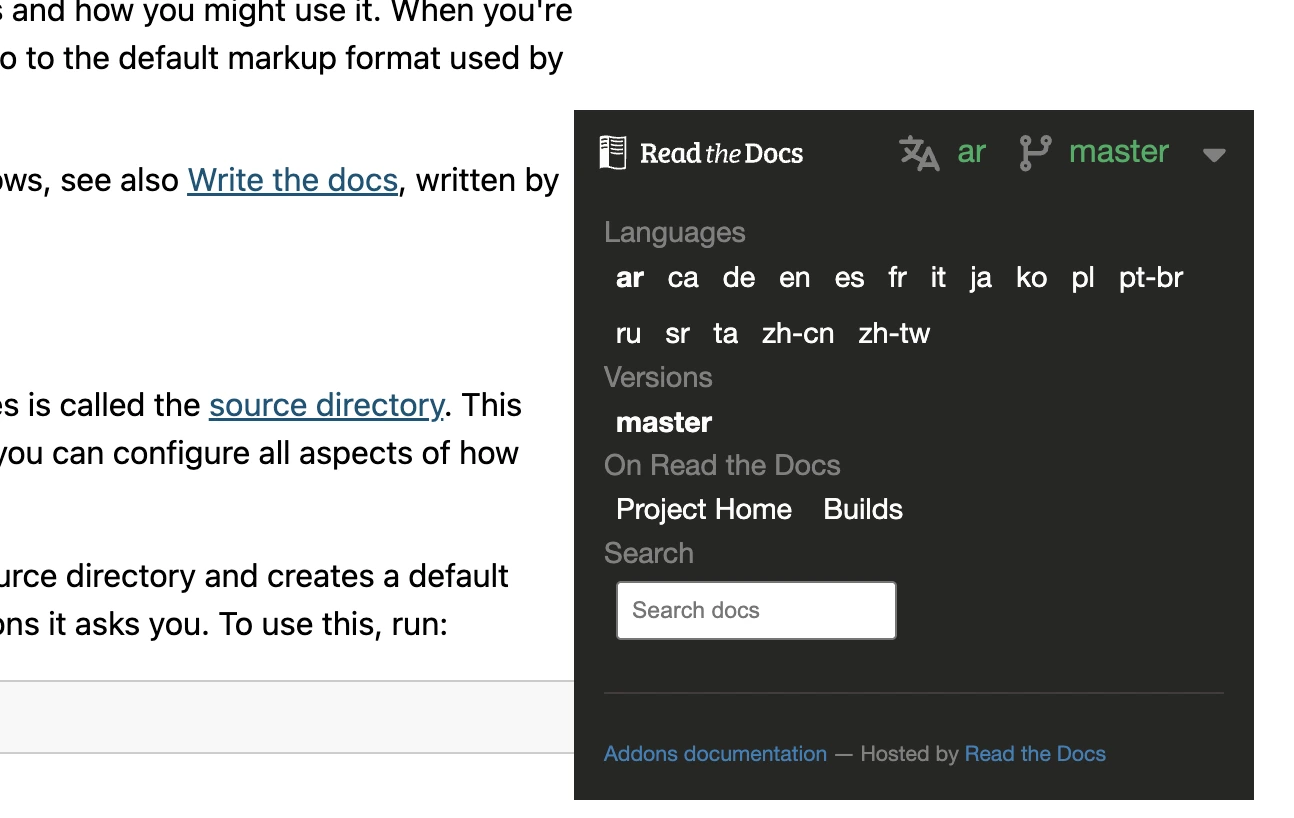Click the translate languages icon
Image resolution: width=1294 pixels, height=818 pixels.
[x=919, y=153]
